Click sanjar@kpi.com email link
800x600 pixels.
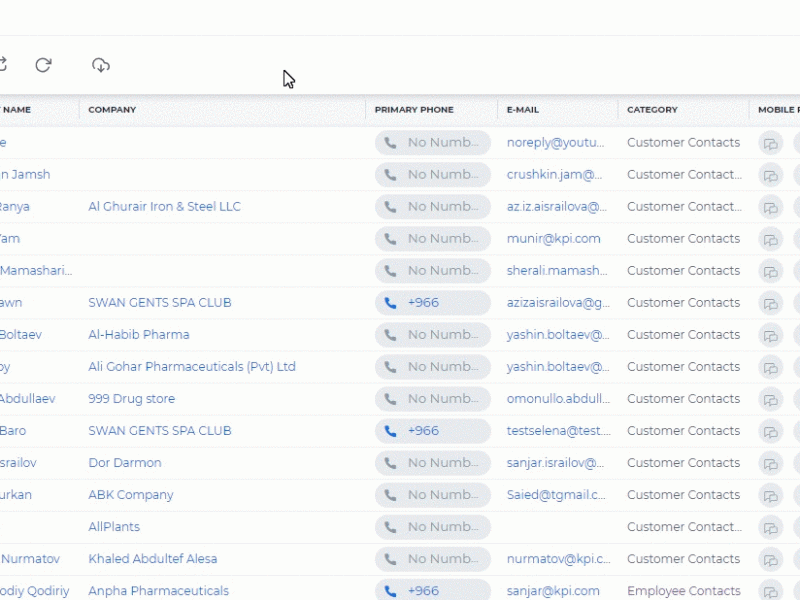pyautogui.click(x=553, y=591)
